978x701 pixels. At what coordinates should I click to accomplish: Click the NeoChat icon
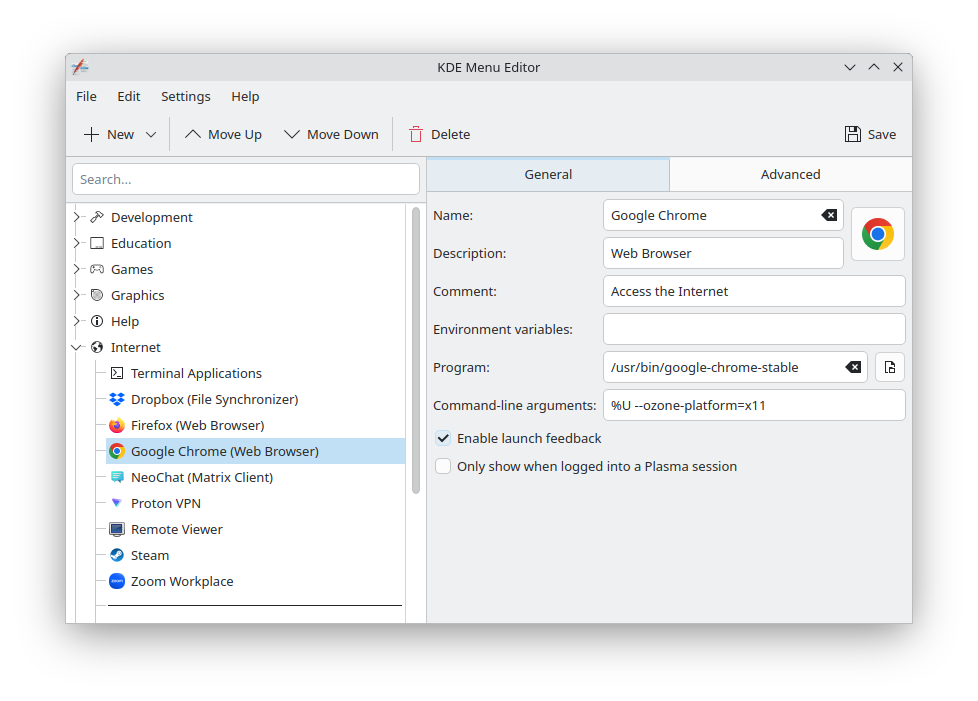tap(117, 477)
